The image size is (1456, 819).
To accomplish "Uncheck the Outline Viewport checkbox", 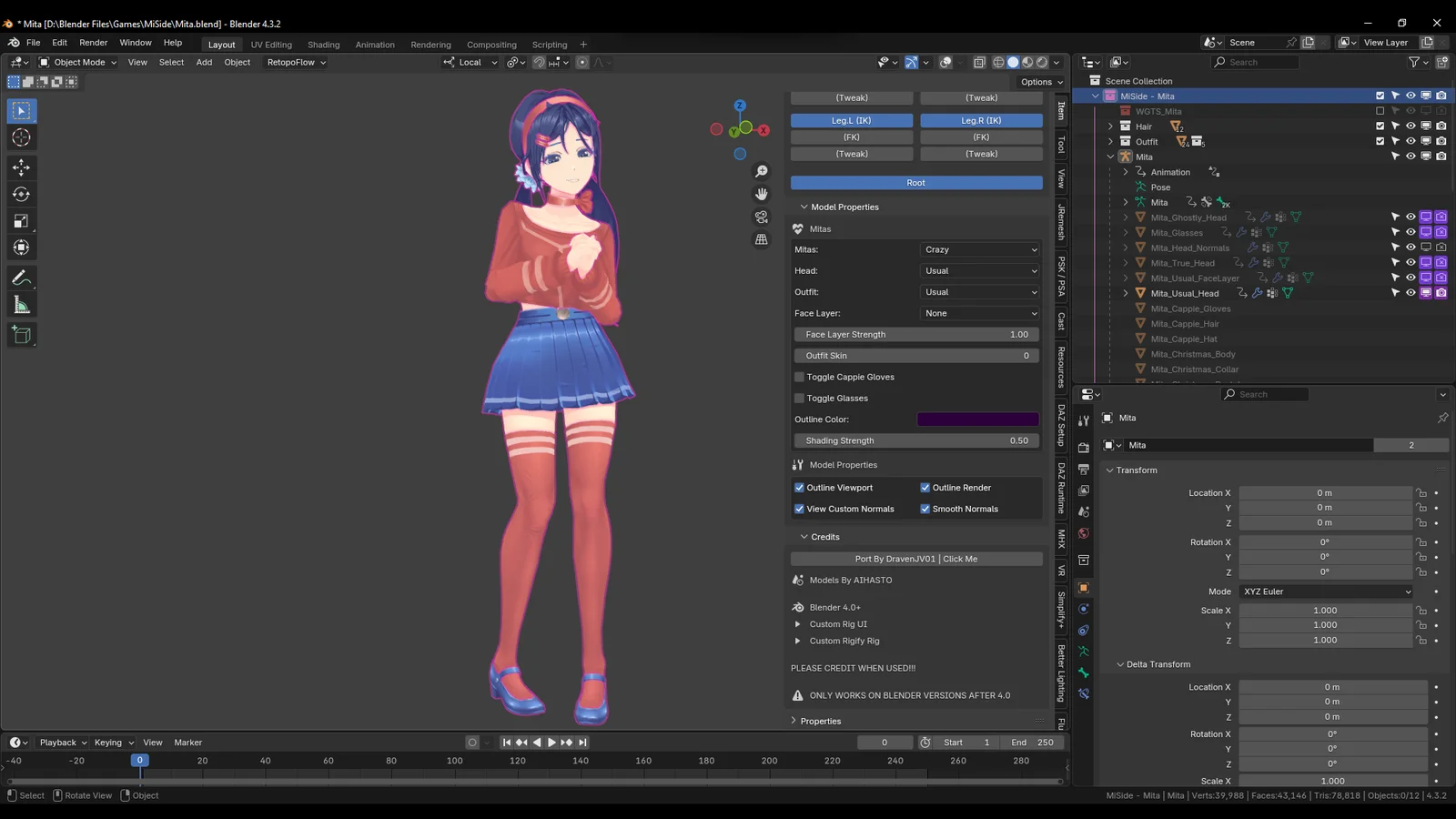I will tap(798, 487).
